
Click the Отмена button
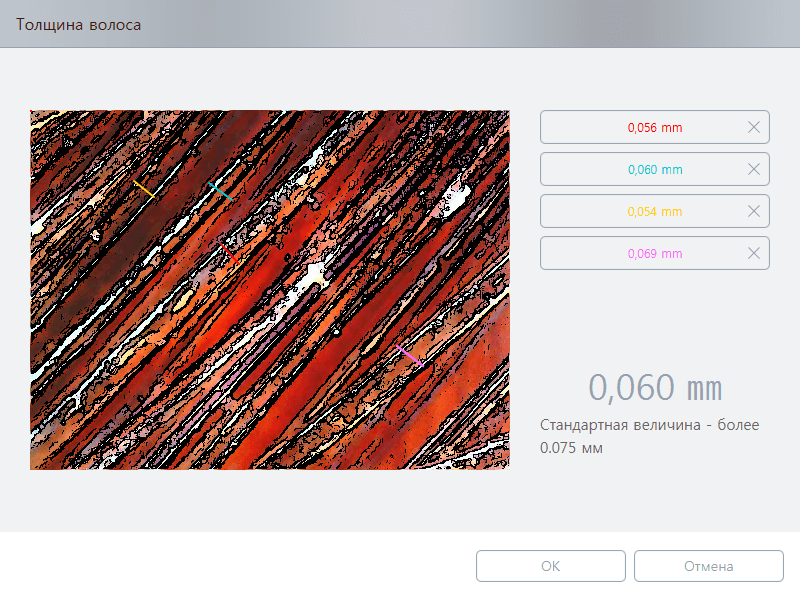click(709, 566)
